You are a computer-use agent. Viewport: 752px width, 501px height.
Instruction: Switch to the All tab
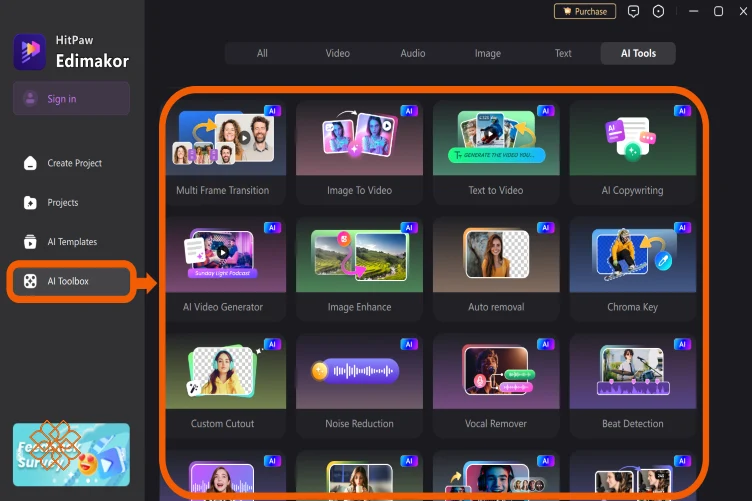coord(262,53)
